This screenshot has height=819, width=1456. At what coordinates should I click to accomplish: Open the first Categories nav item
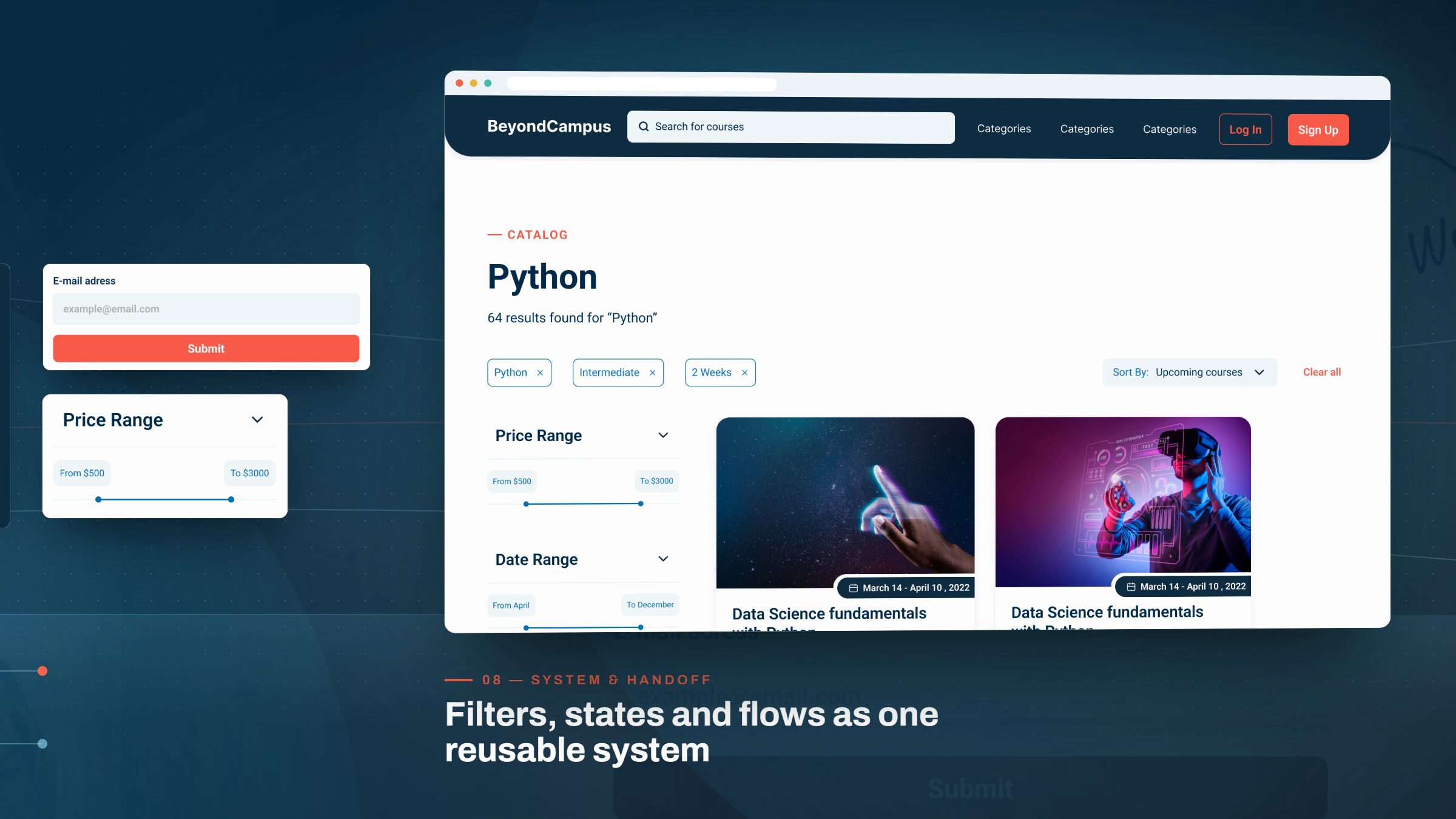click(1004, 129)
